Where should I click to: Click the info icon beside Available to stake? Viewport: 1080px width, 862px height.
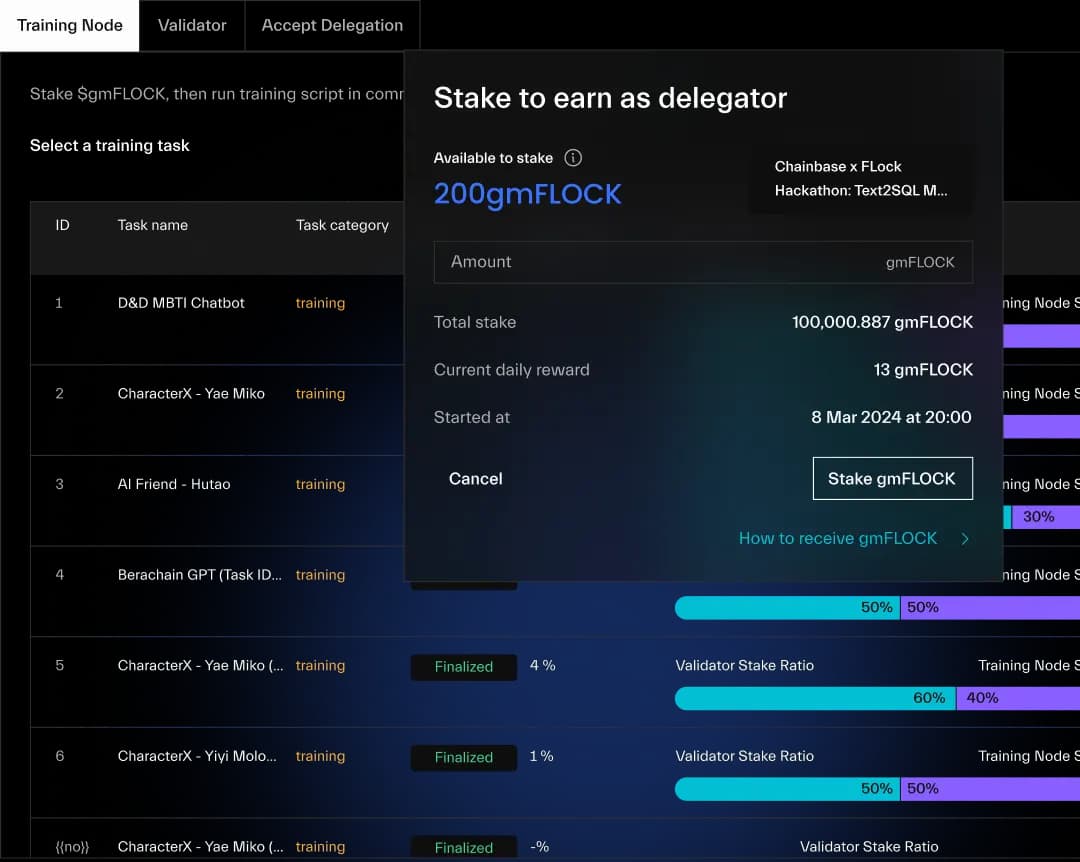(x=573, y=158)
